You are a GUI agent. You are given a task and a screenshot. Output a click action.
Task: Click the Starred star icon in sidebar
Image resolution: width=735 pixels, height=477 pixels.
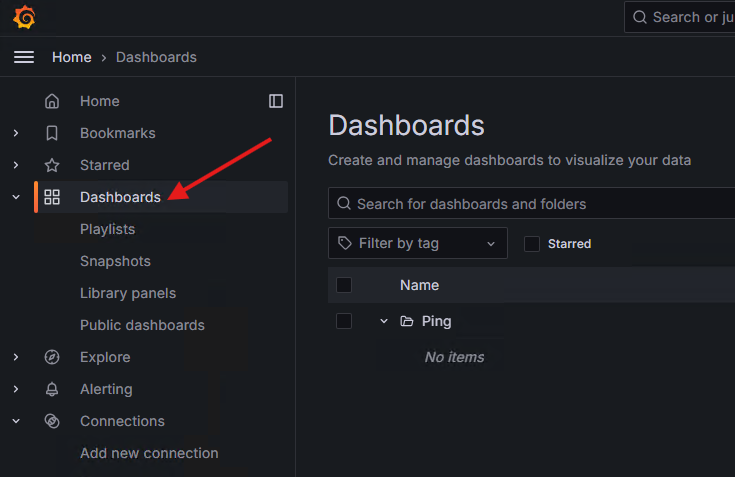click(53, 165)
